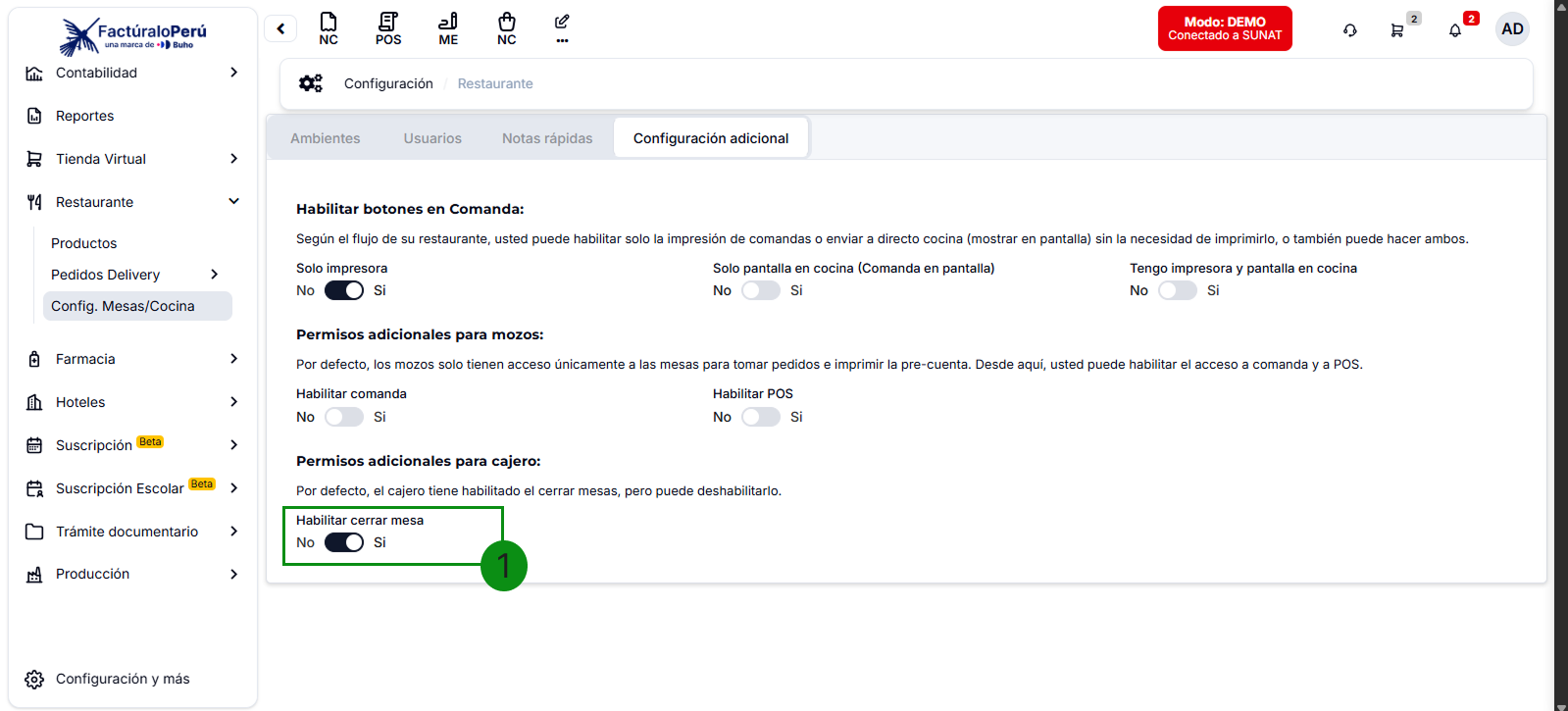Select the Configuración adicional tab

click(x=711, y=138)
